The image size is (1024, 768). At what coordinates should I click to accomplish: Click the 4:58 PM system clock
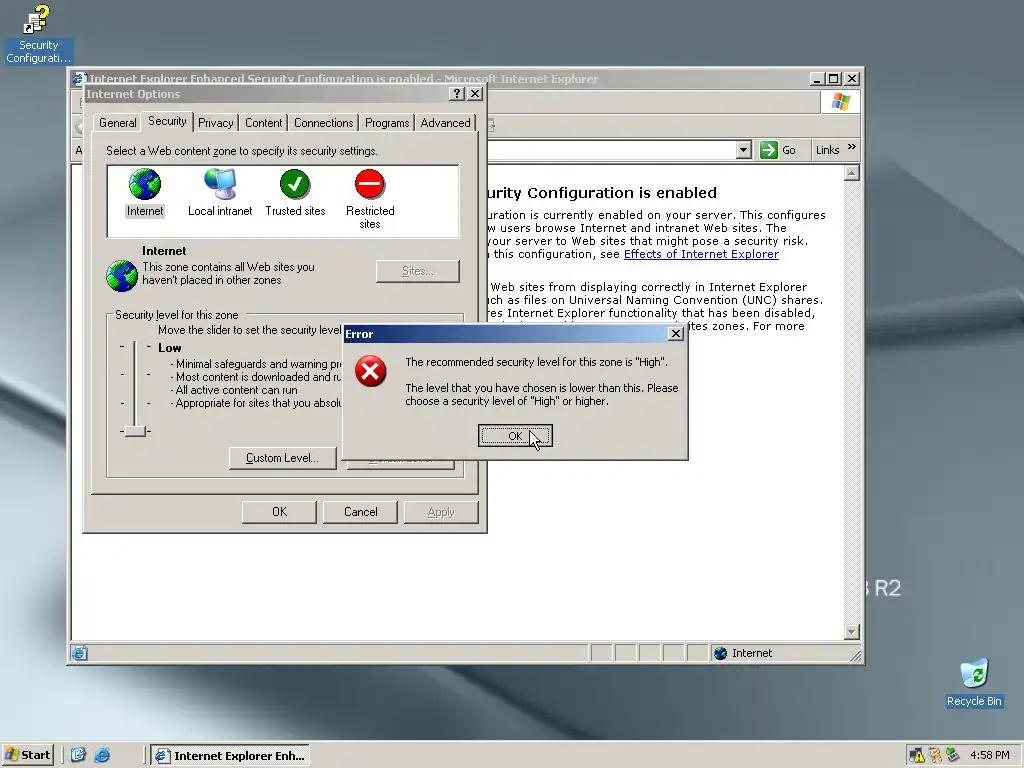[x=990, y=756]
